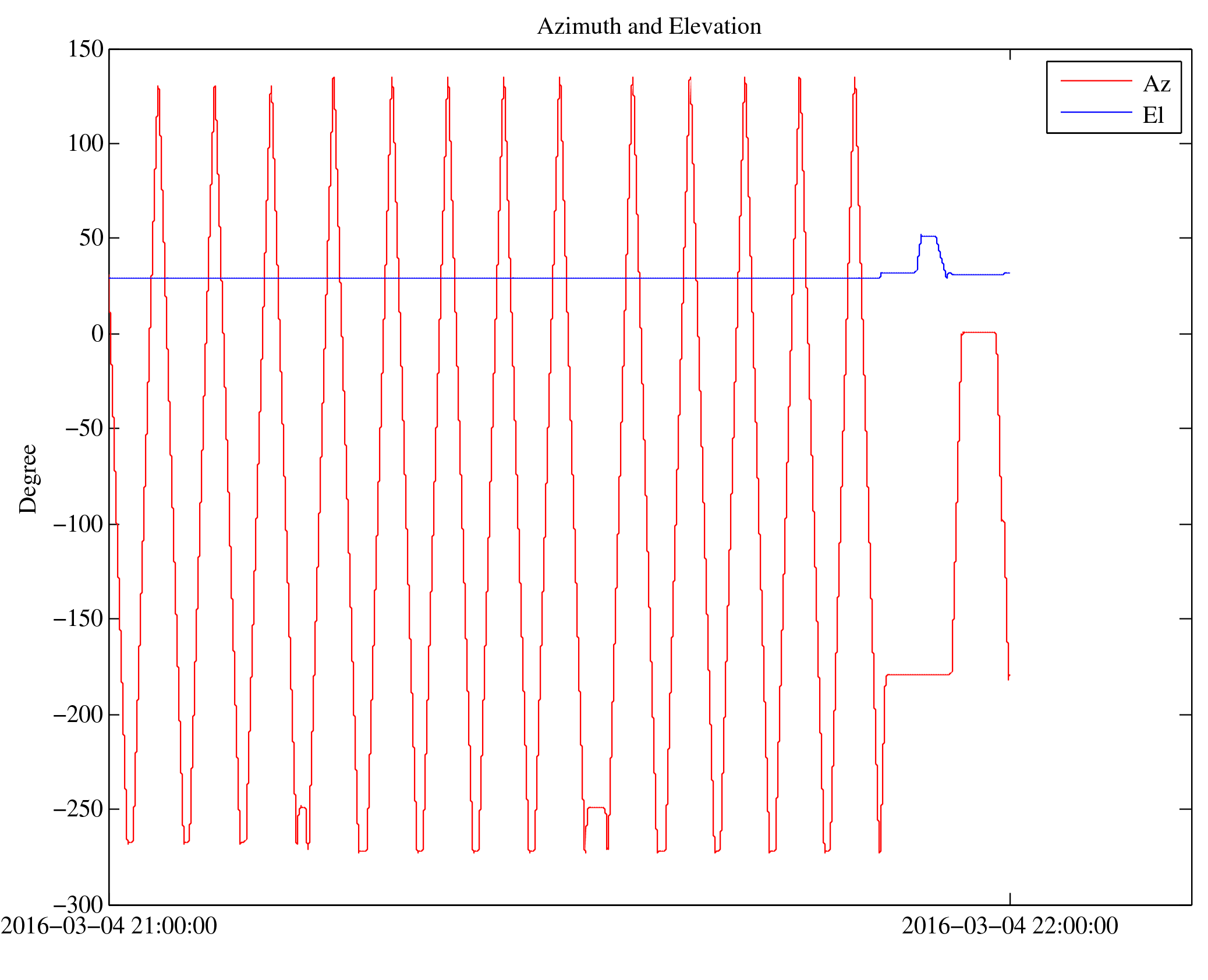The width and height of the screenshot is (1208, 980).
Task: Click the '2016-03-04 21:00:00' x-axis label
Action: 109,926
